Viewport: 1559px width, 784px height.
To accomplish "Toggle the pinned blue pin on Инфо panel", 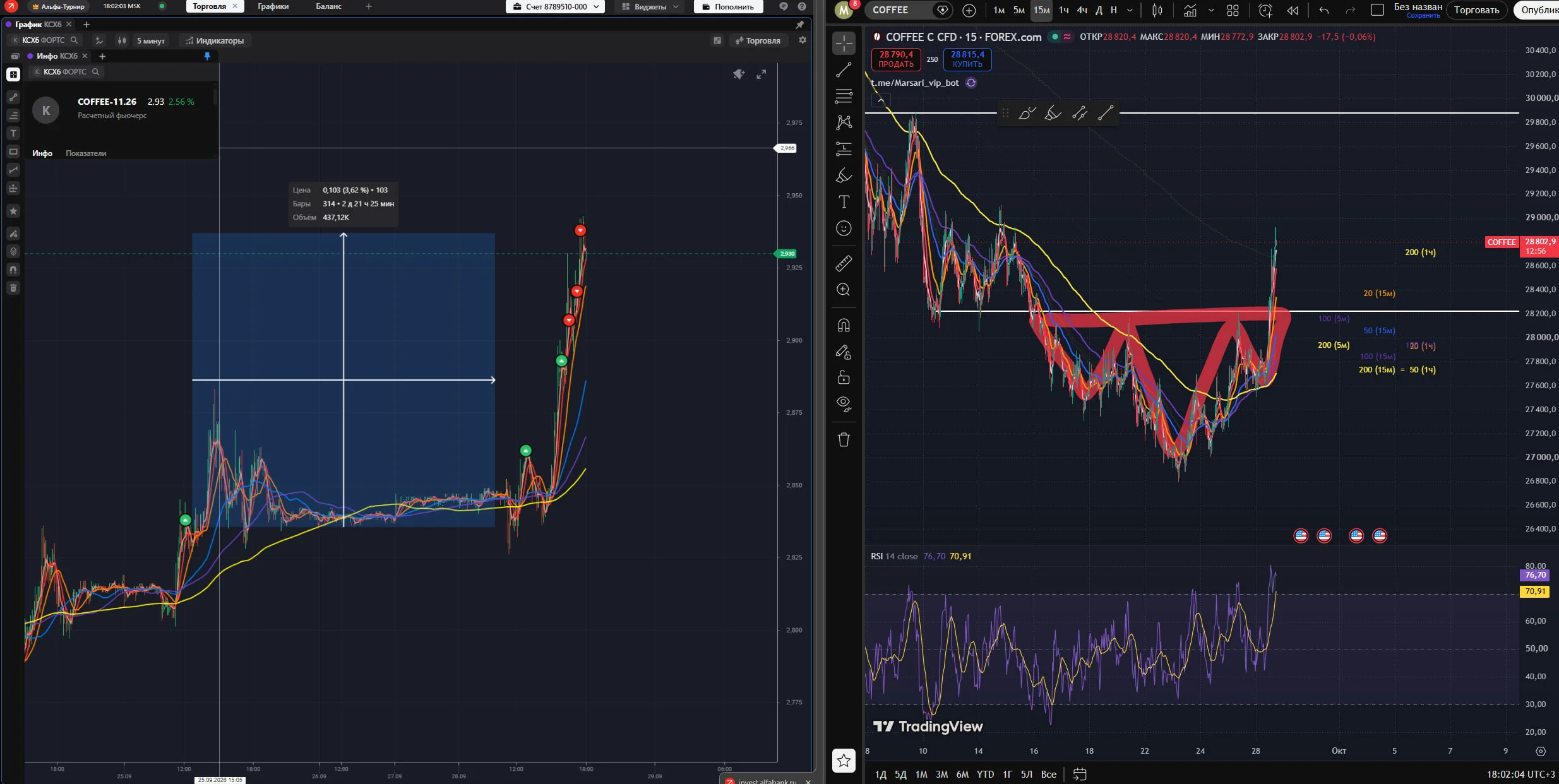I will click(x=207, y=56).
